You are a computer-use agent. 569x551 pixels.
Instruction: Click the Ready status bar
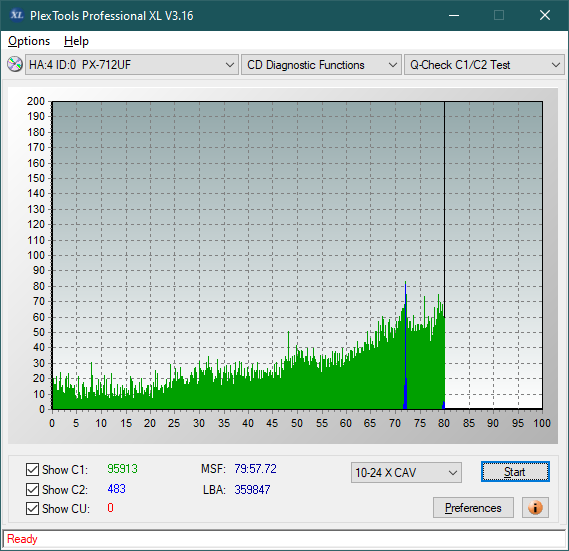coord(284,539)
